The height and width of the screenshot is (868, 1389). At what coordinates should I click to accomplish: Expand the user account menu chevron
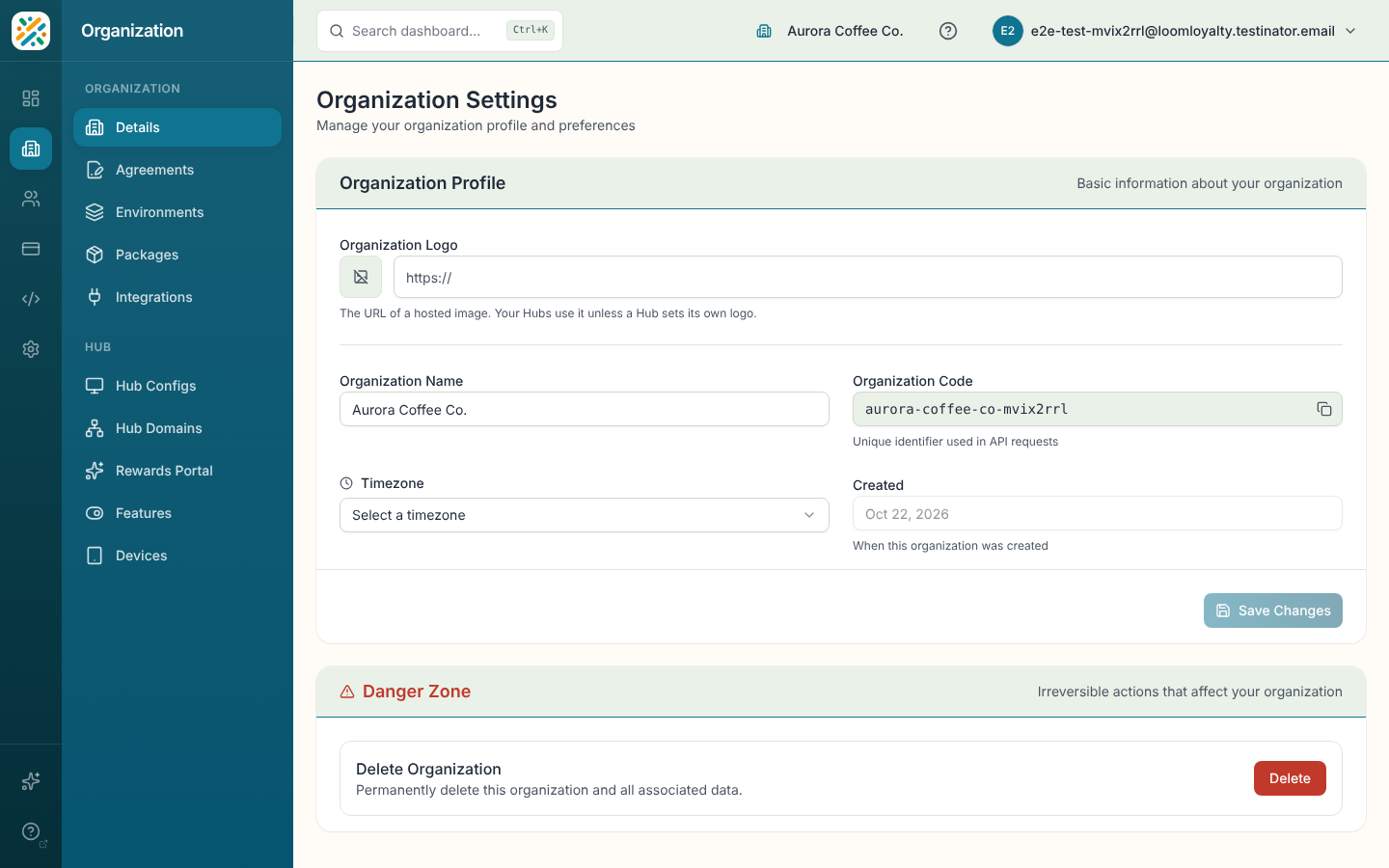(1350, 31)
